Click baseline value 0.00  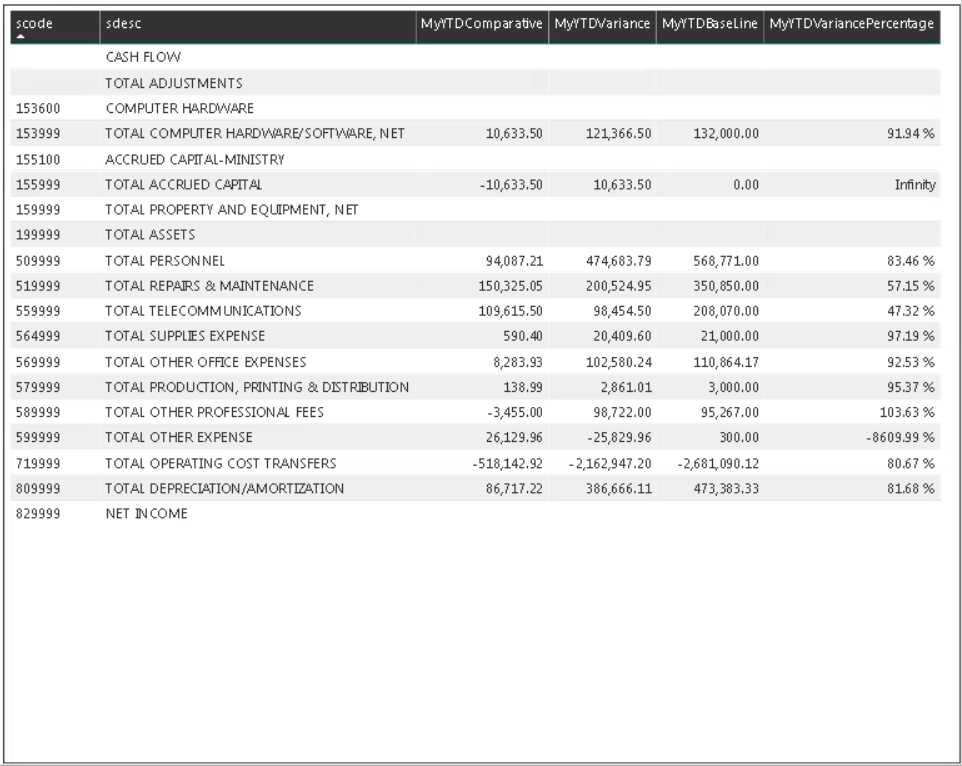pos(746,185)
